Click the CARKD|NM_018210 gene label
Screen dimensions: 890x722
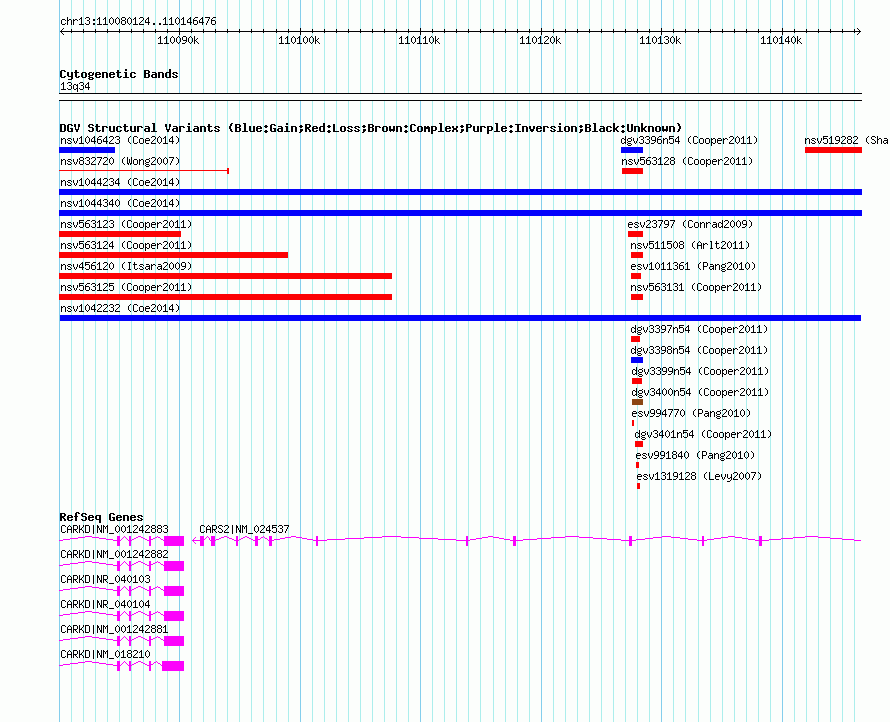point(106,654)
